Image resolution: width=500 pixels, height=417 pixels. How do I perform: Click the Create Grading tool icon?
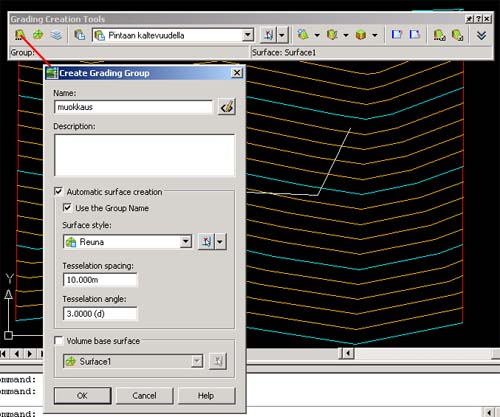click(x=303, y=35)
